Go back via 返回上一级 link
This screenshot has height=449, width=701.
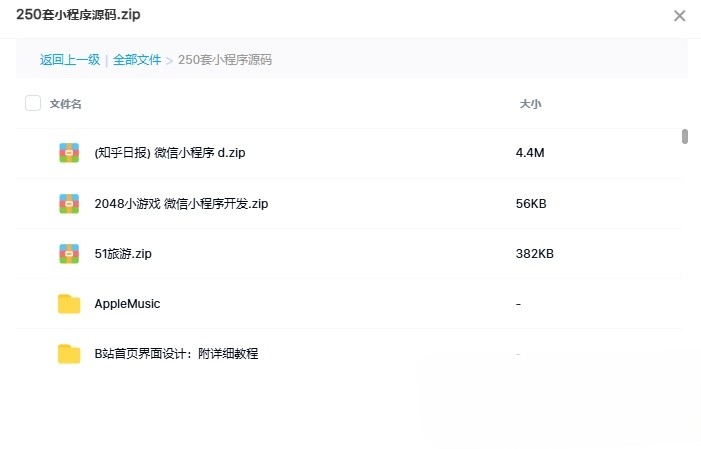(70, 59)
